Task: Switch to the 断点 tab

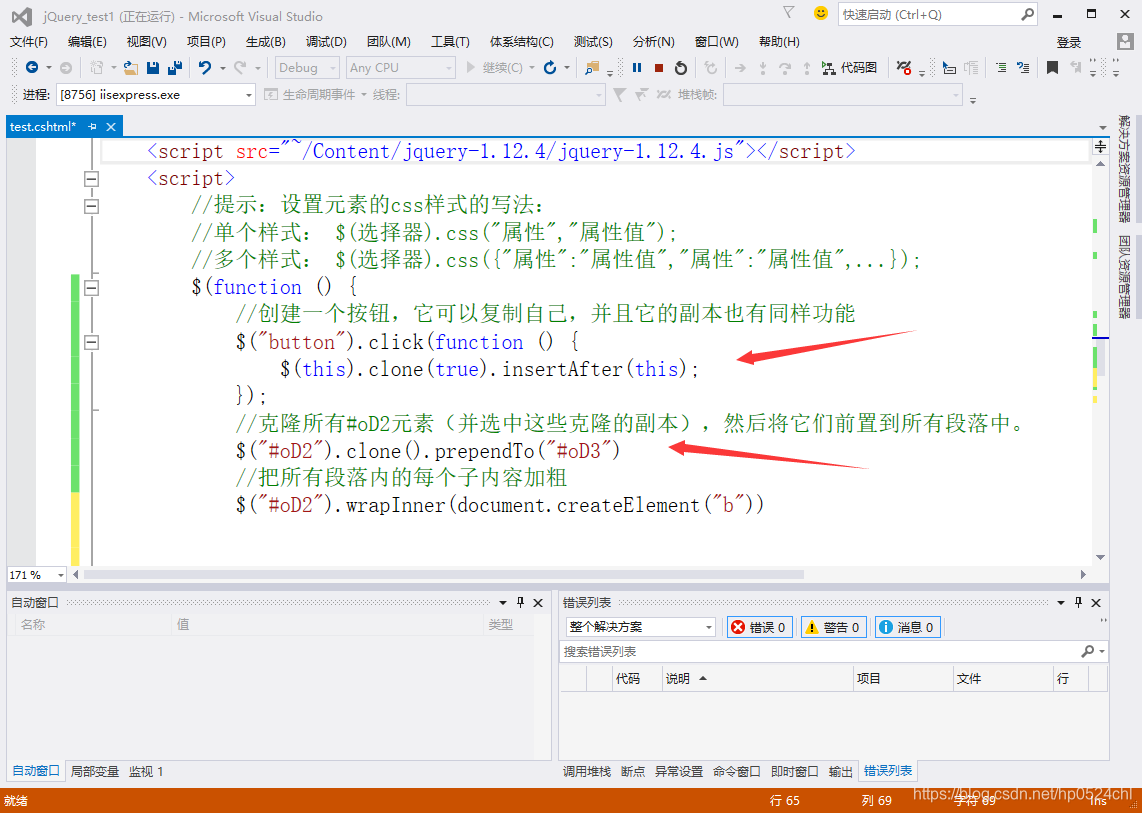Action: pyautogui.click(x=633, y=771)
